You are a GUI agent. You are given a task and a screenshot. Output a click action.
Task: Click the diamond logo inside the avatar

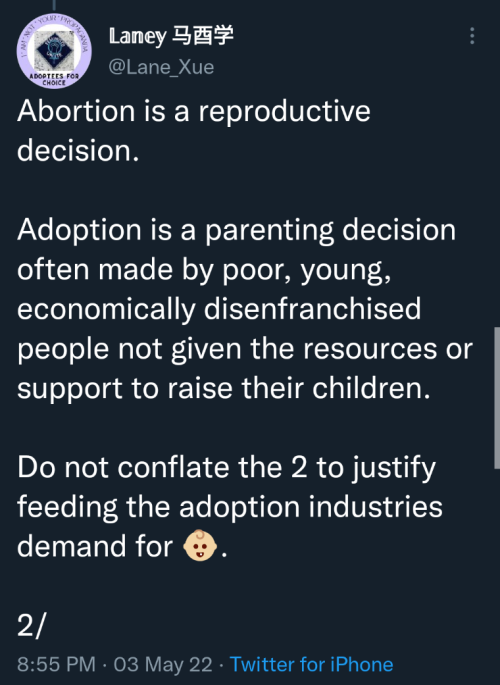pos(54,49)
